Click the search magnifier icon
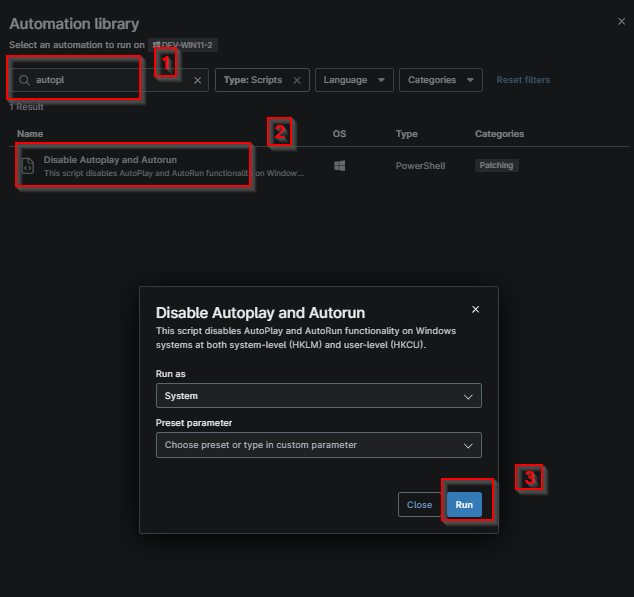The width and height of the screenshot is (634, 597). click(x=24, y=80)
